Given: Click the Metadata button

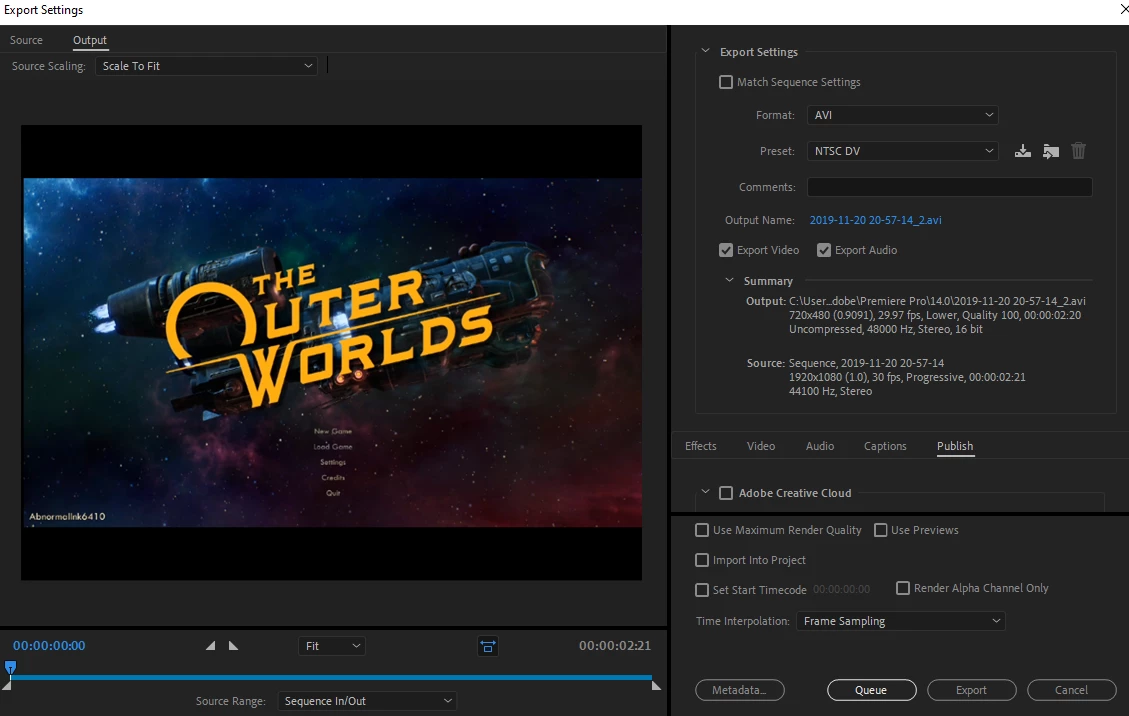Looking at the screenshot, I should (x=739, y=690).
